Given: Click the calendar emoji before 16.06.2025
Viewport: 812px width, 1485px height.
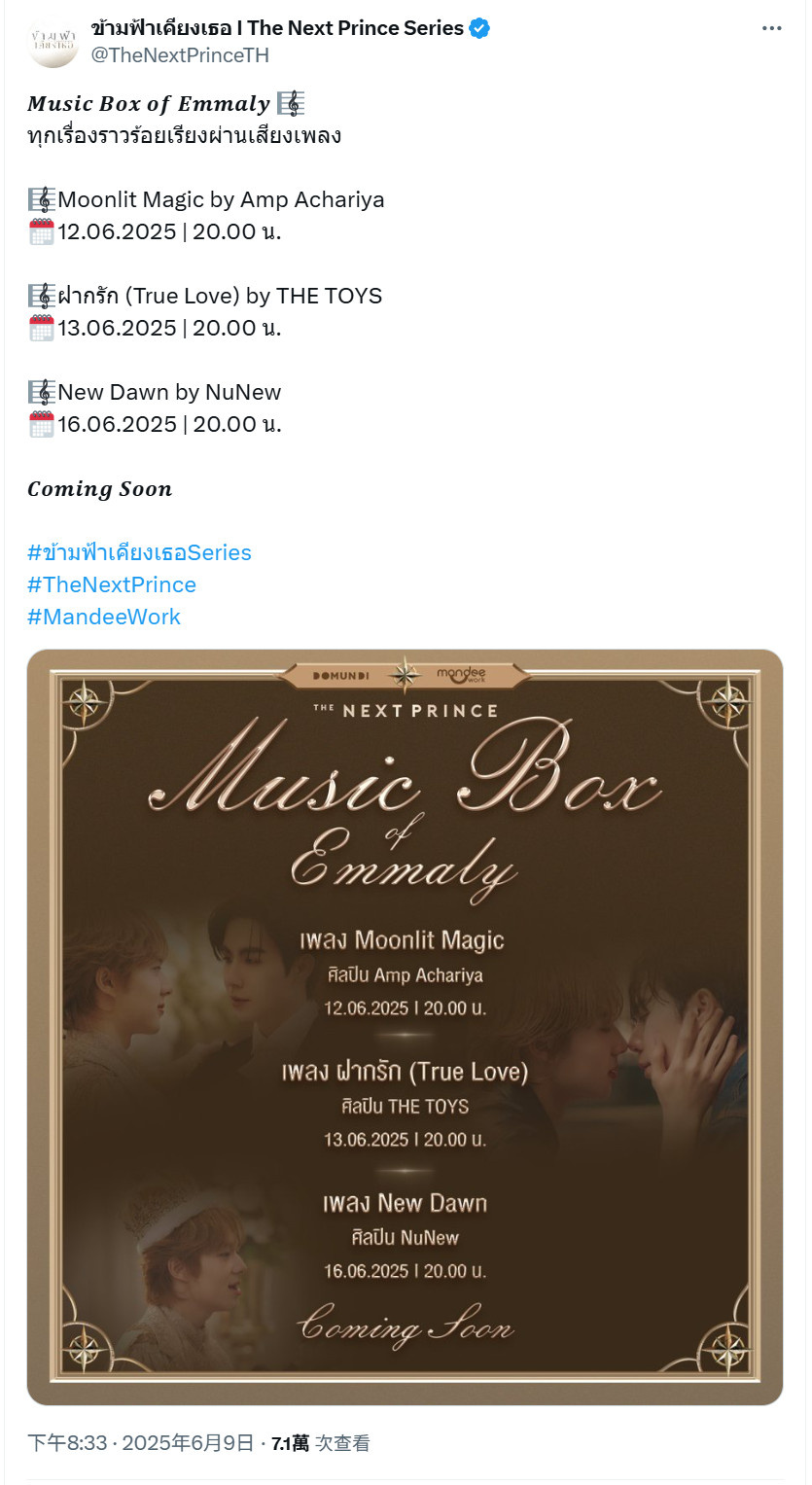Looking at the screenshot, I should 42,424.
